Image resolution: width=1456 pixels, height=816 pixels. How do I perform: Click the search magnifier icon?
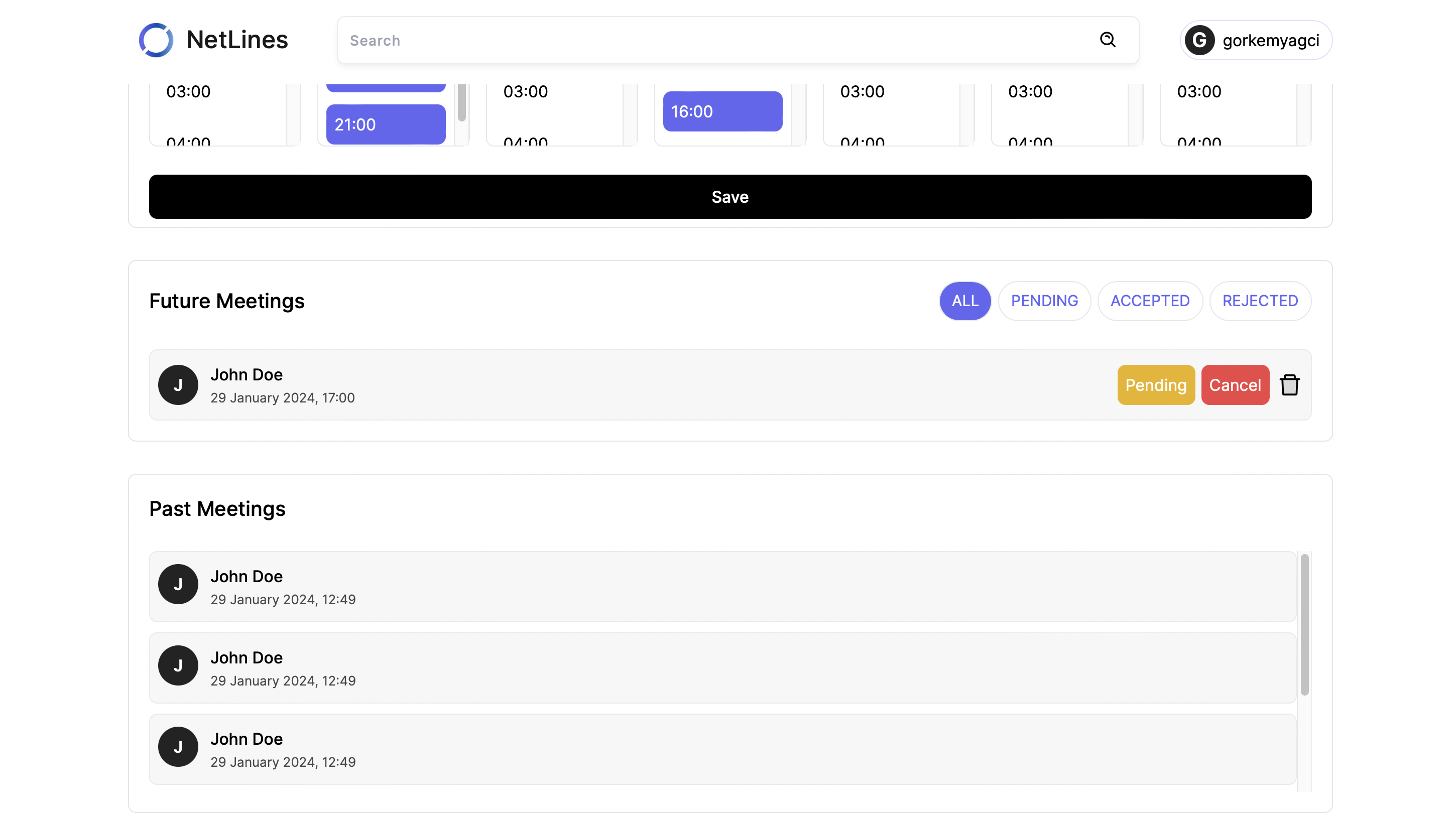1108,40
